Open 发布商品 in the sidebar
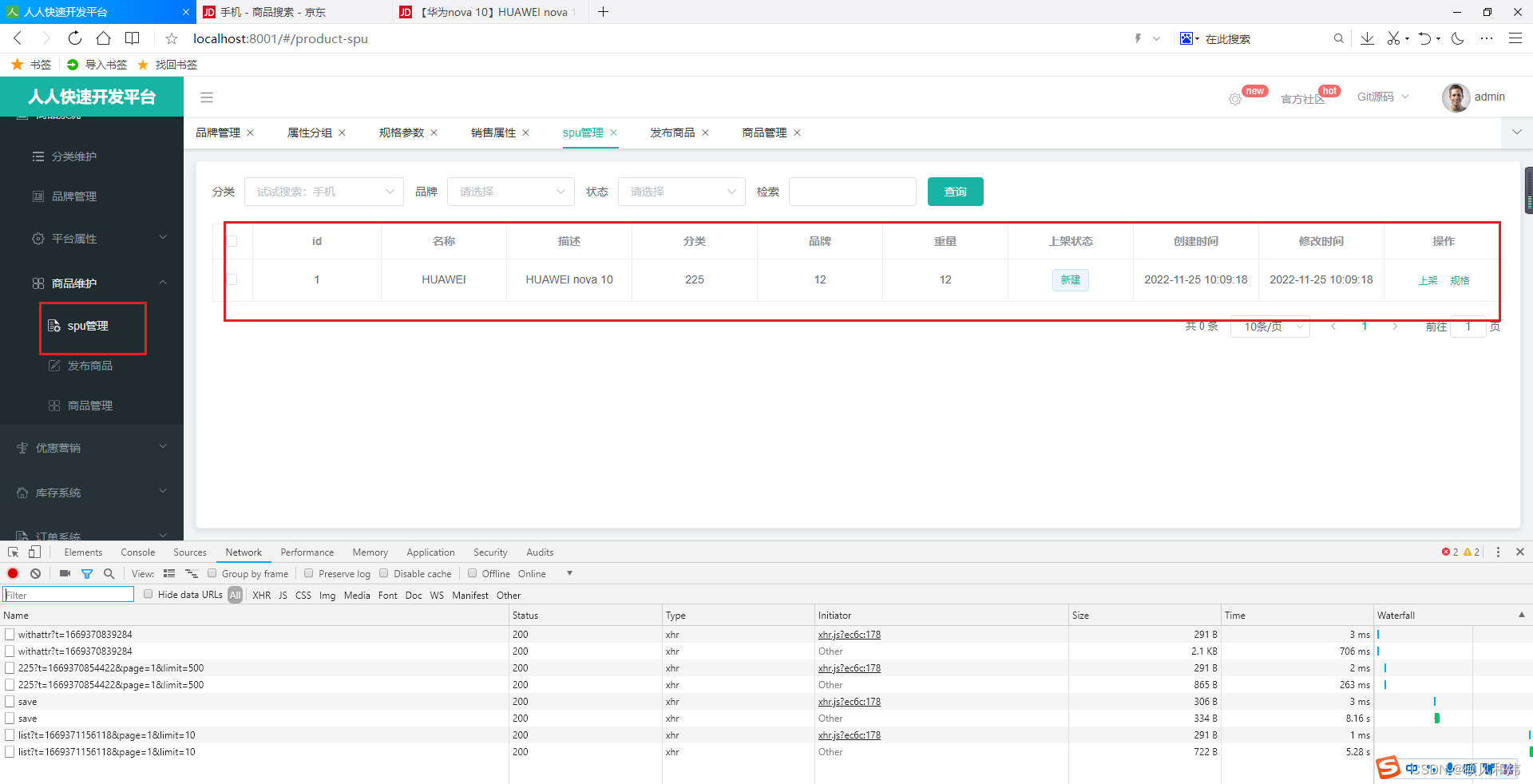The height and width of the screenshot is (784, 1533). (x=90, y=366)
